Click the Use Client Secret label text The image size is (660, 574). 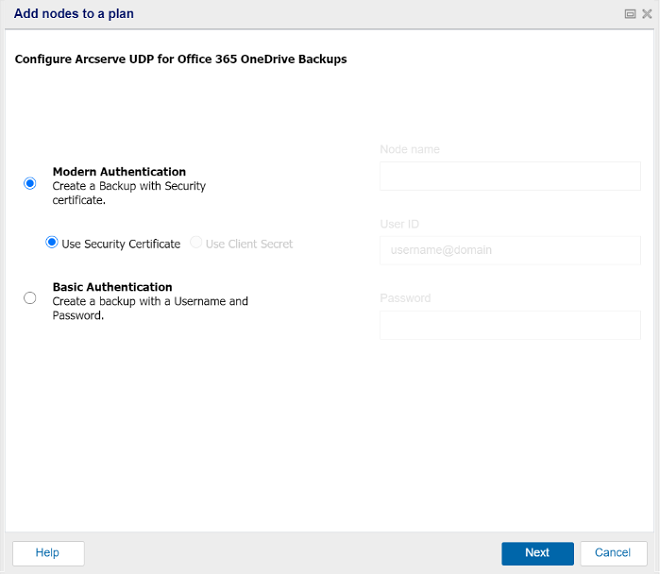point(249,244)
